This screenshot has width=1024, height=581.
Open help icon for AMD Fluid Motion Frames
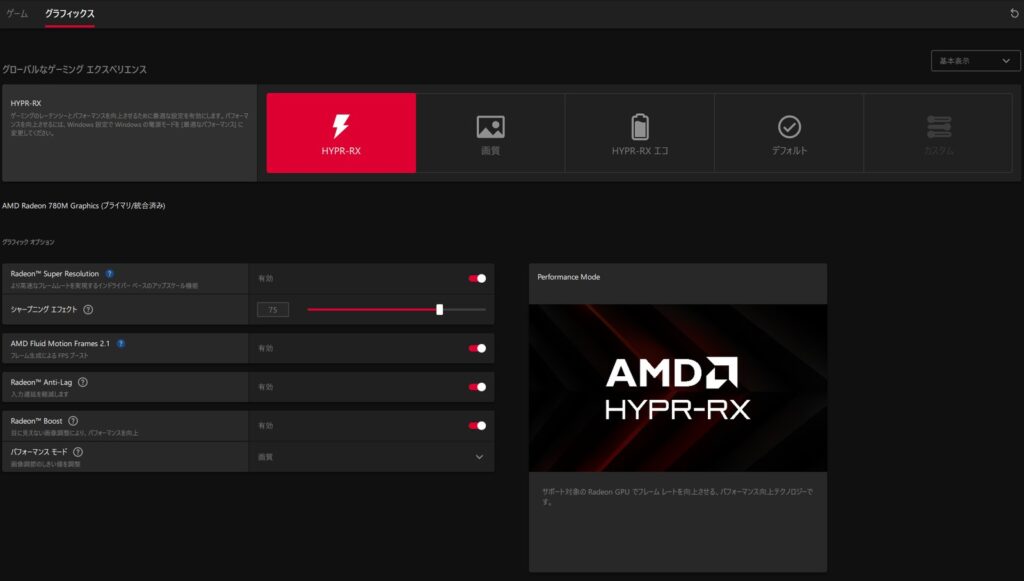tap(121, 343)
